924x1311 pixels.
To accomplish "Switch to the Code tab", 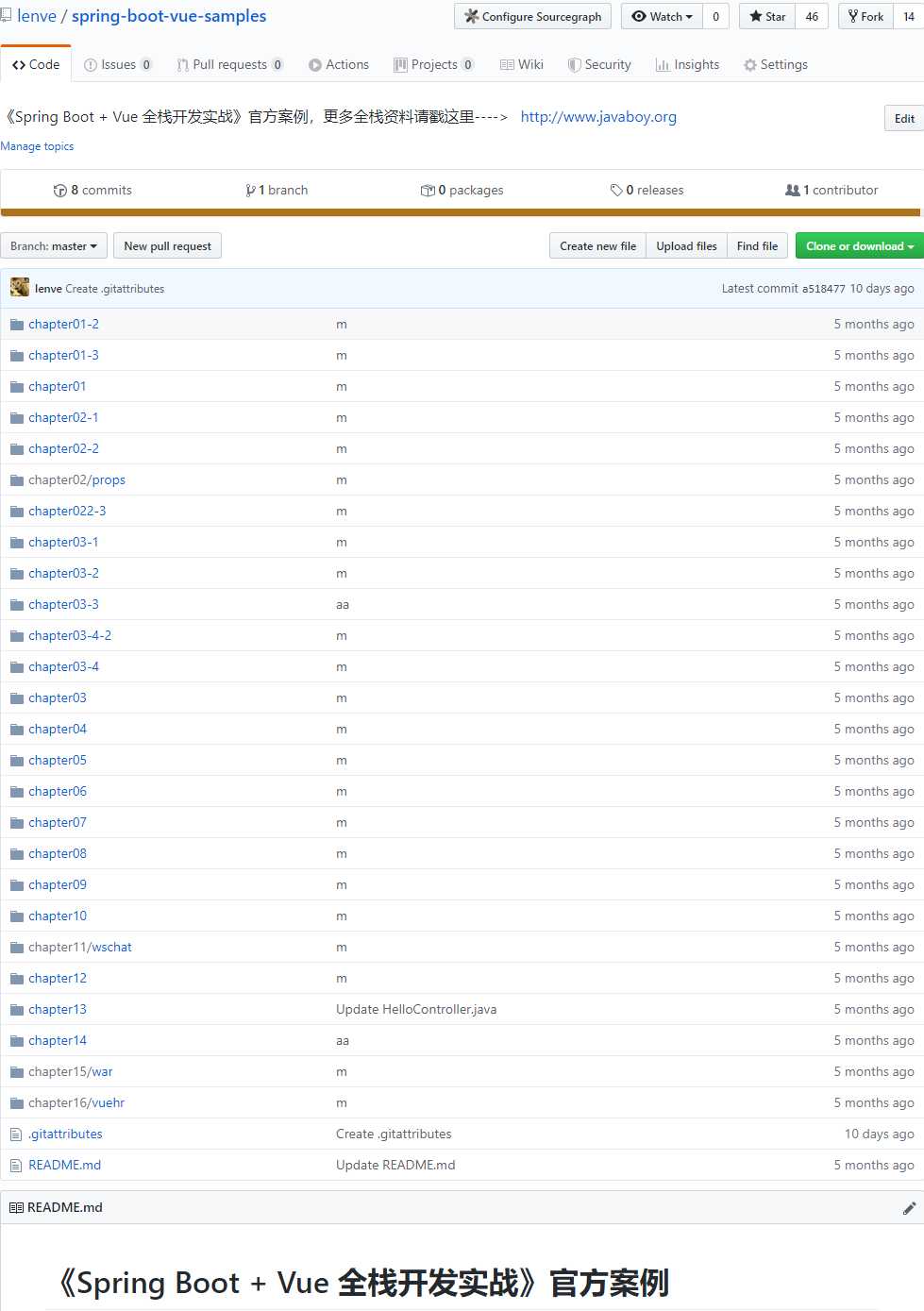I will click(x=36, y=64).
